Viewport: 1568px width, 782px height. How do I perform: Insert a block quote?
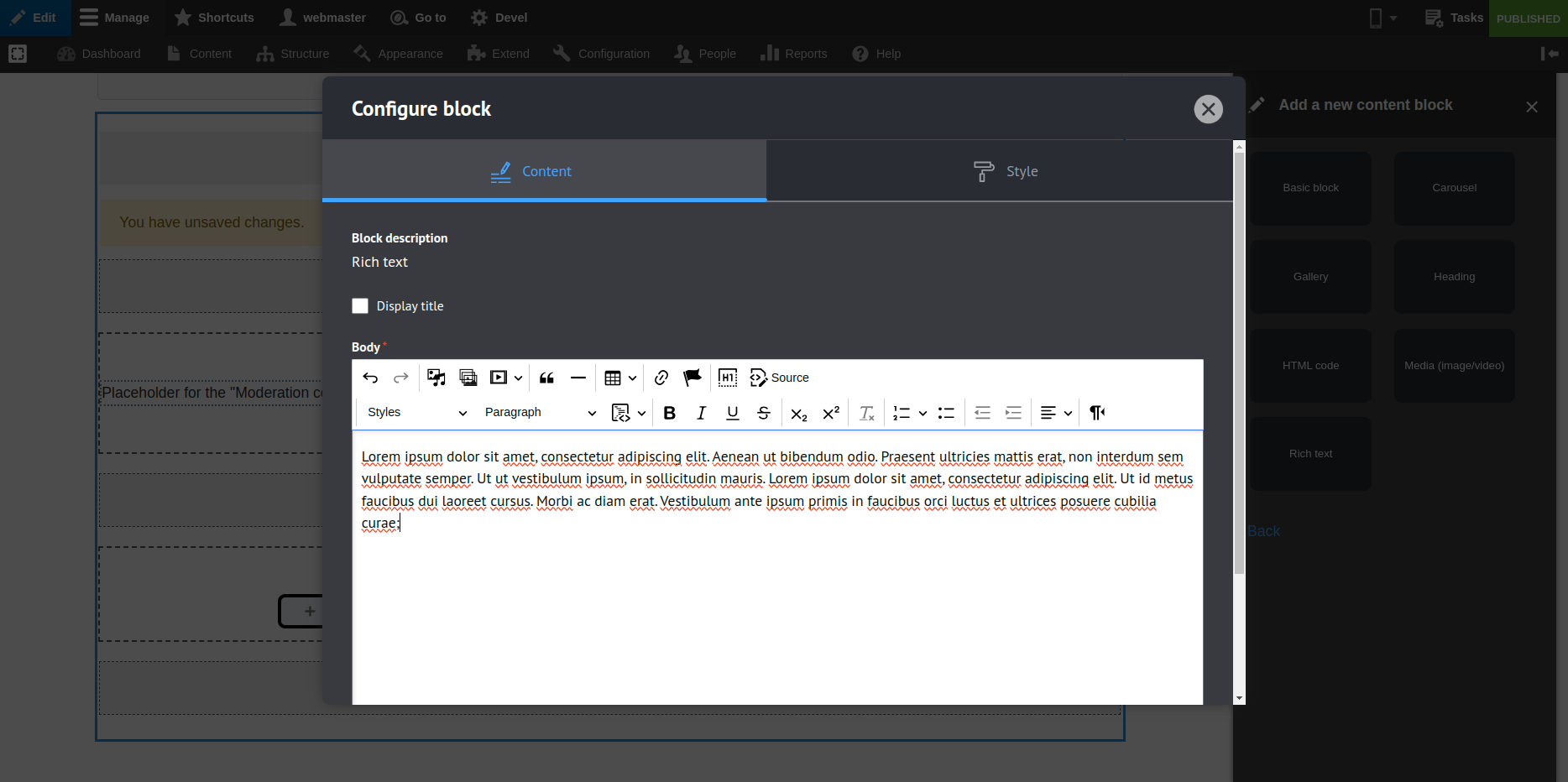point(546,378)
